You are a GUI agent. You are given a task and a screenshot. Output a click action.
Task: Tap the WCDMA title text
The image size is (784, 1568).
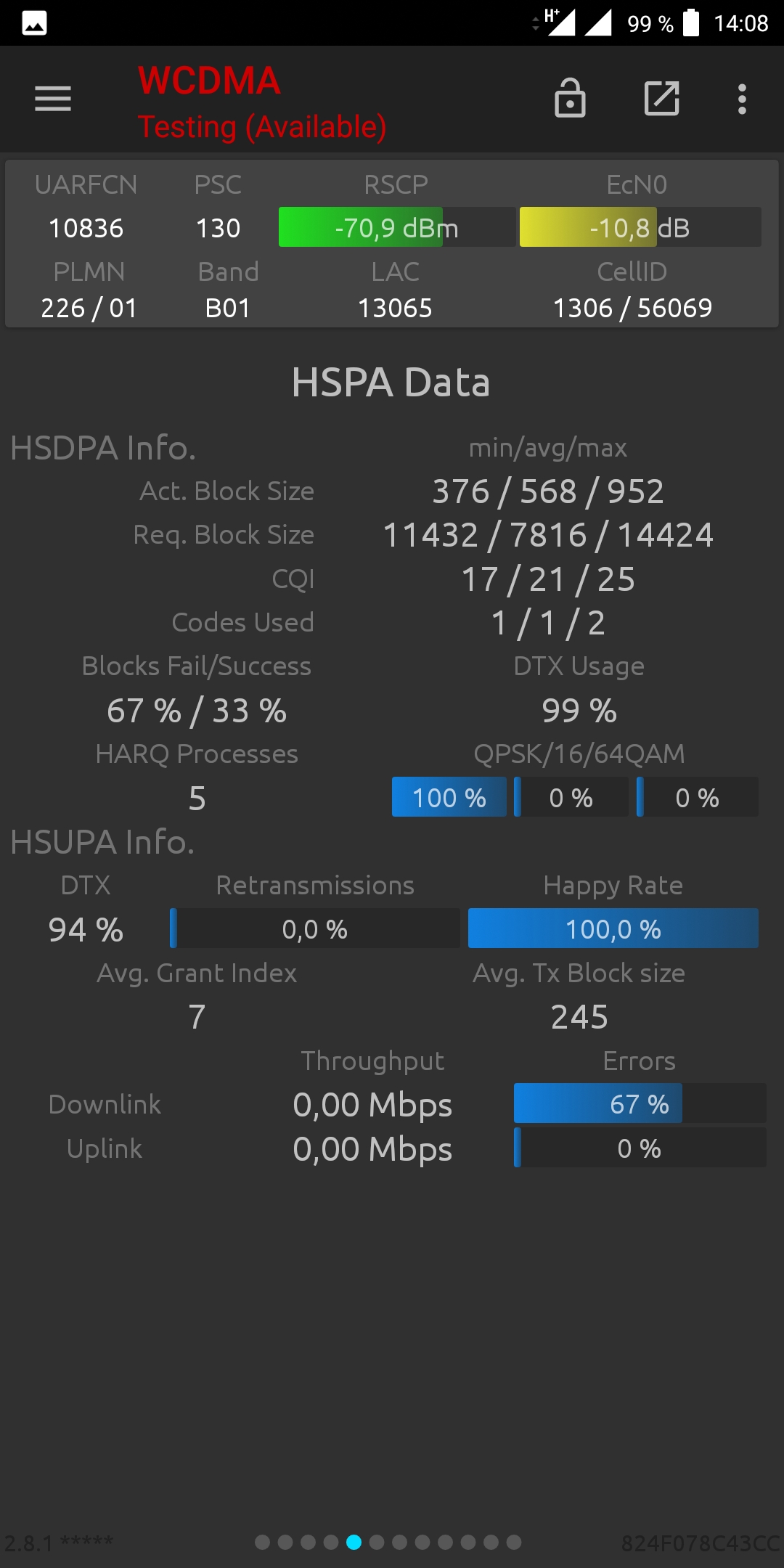click(209, 81)
